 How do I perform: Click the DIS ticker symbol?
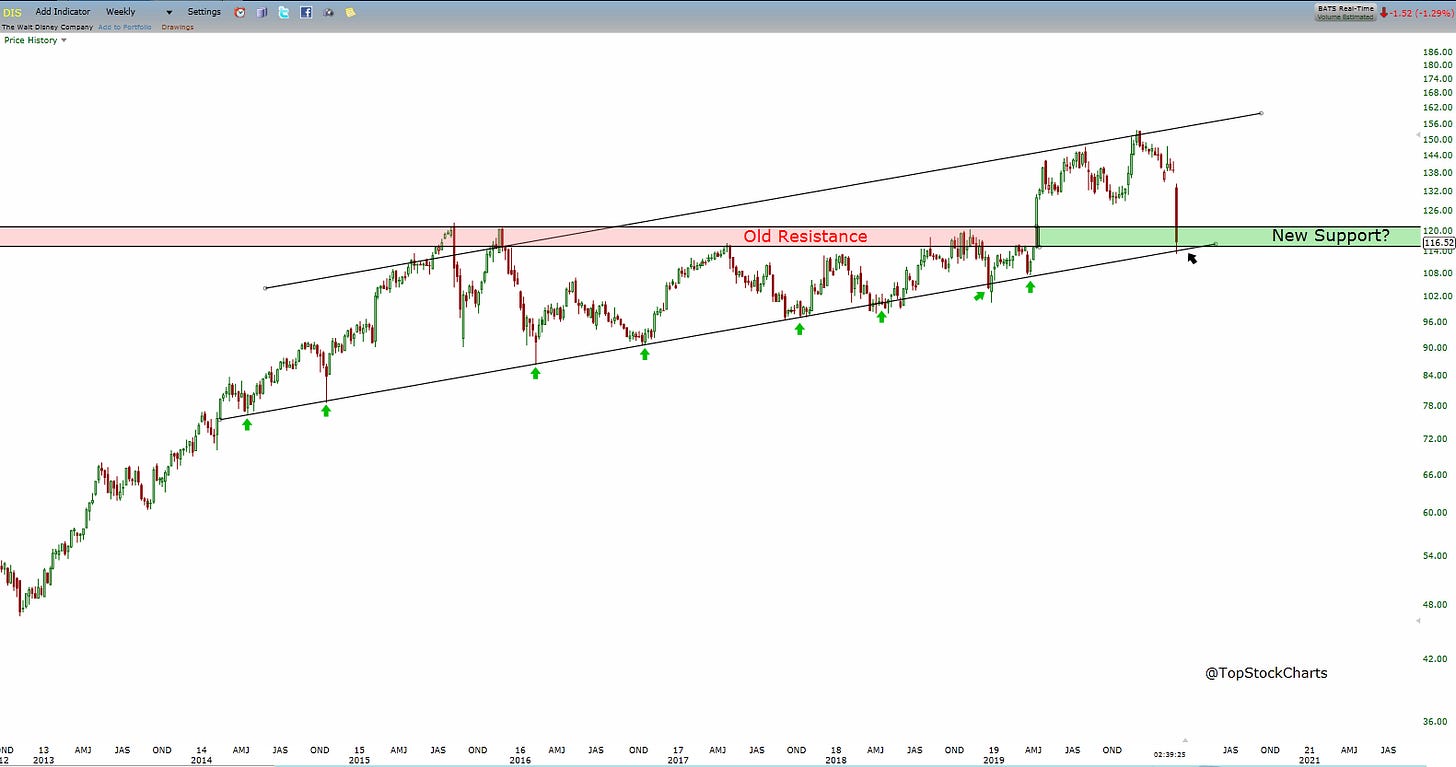click(x=11, y=12)
